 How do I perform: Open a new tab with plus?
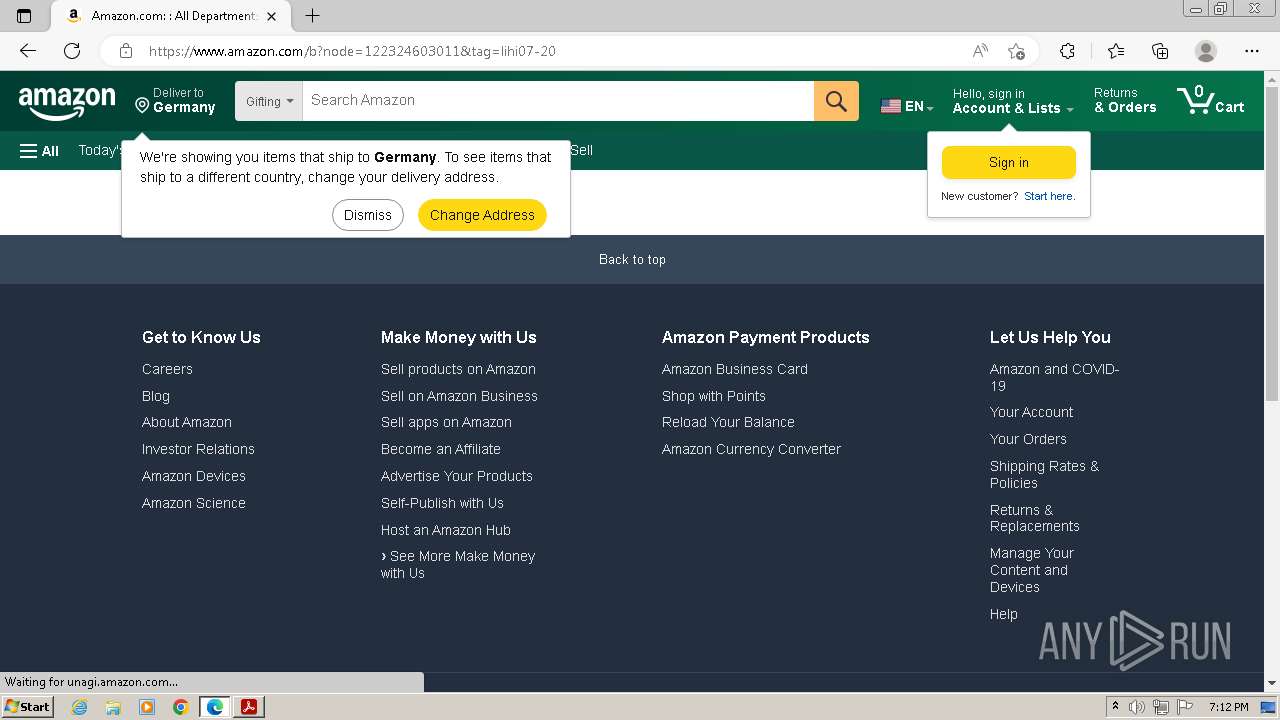312,16
